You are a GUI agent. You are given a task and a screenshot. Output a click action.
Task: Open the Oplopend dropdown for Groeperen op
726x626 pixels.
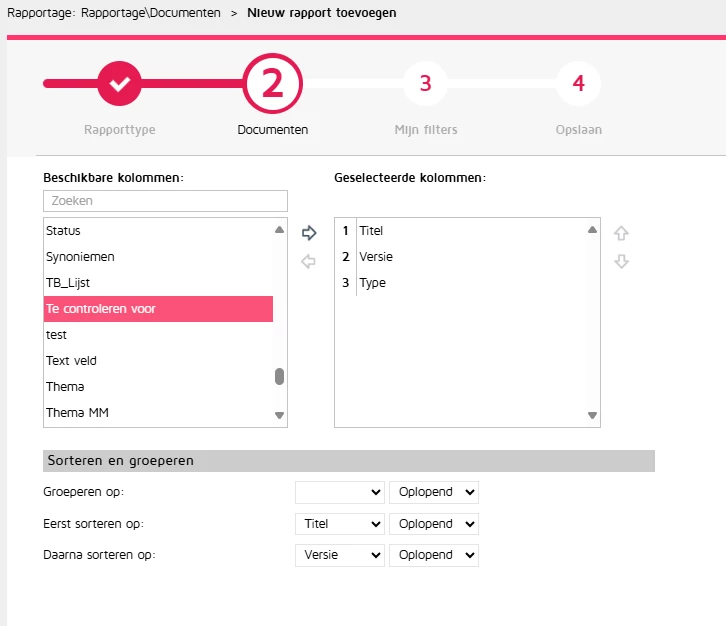[x=434, y=492]
